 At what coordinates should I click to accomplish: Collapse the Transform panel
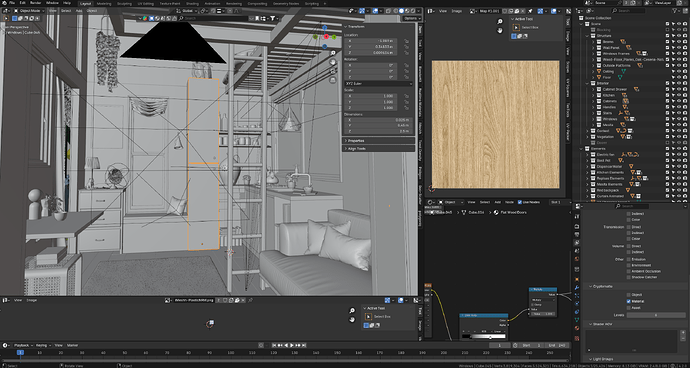(345, 26)
